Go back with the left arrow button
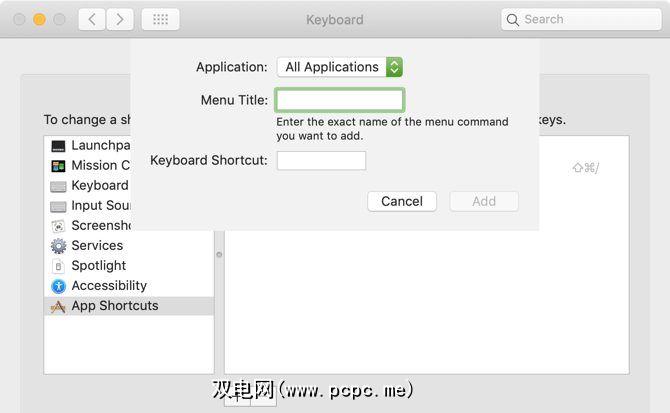 (x=92, y=19)
